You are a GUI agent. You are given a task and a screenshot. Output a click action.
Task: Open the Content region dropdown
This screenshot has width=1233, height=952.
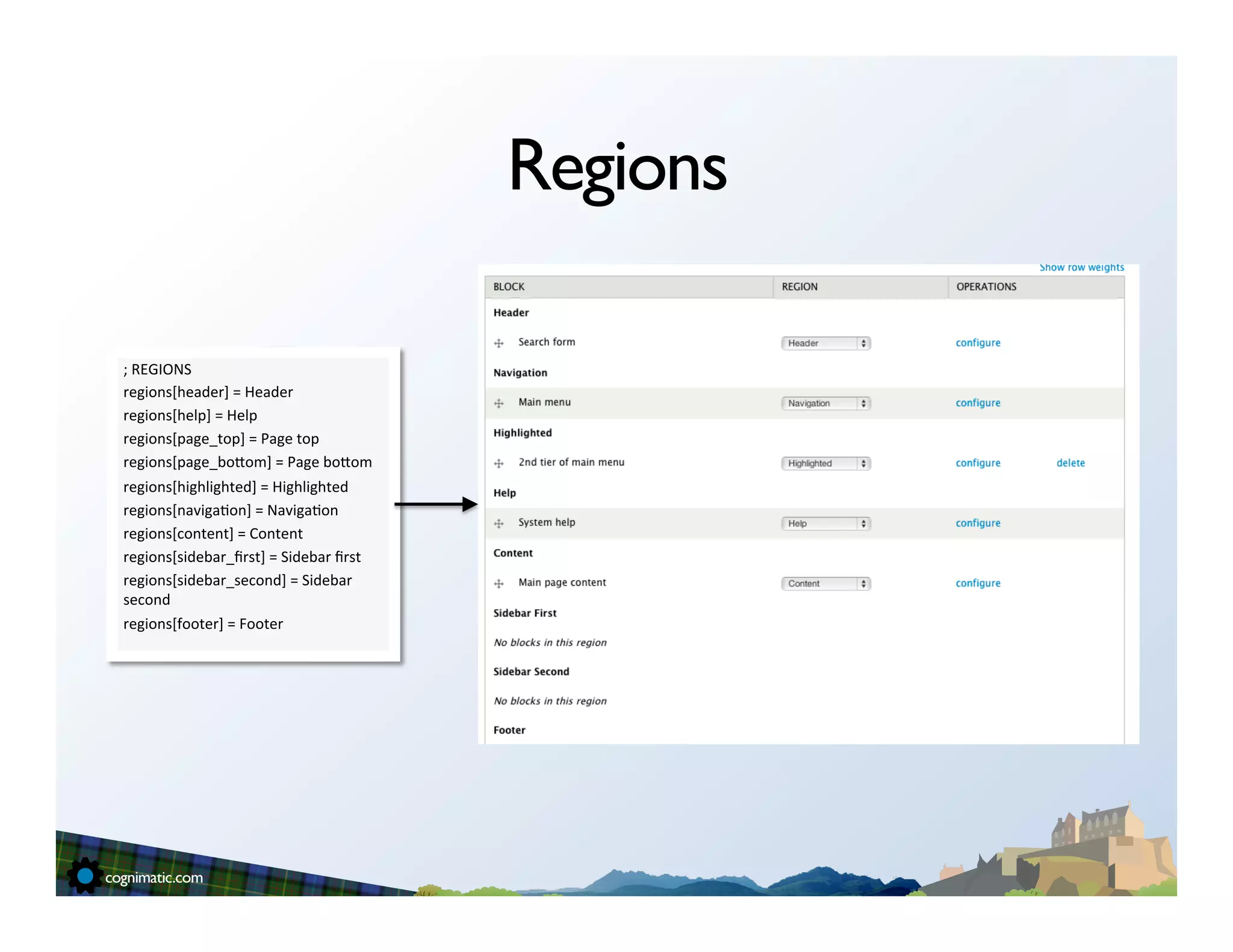[x=825, y=584]
